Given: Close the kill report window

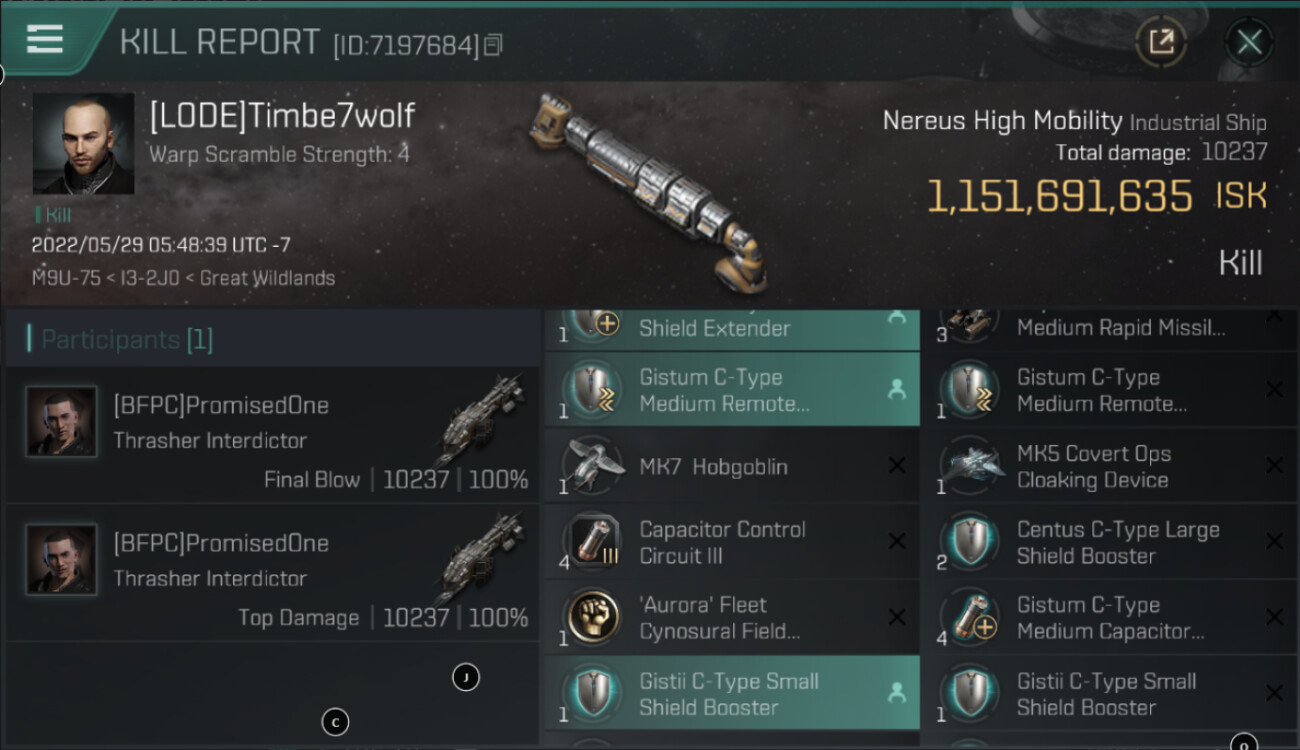Looking at the screenshot, I should coord(1249,42).
